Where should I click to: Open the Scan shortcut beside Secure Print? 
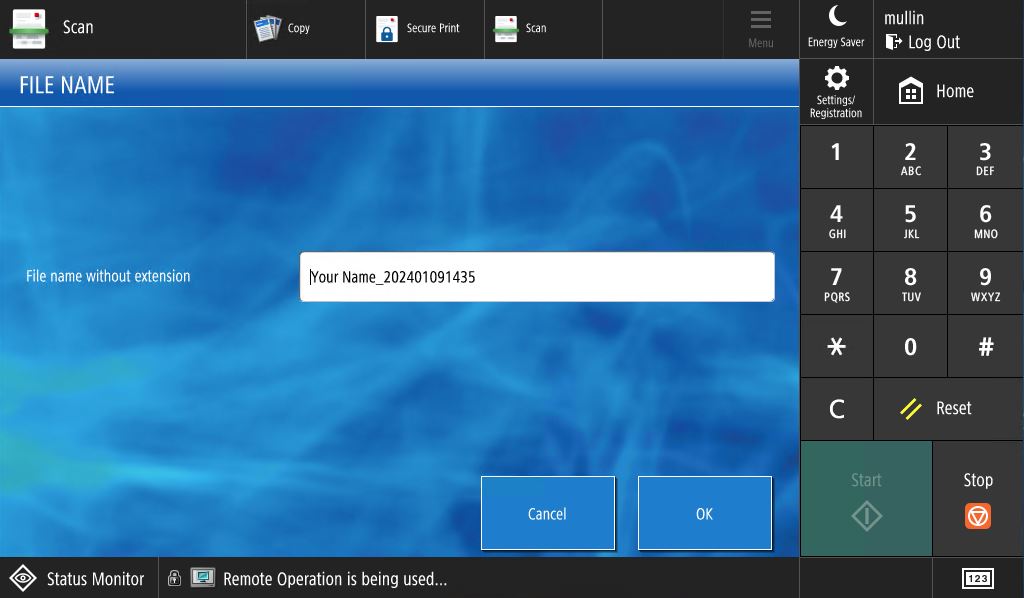coord(543,29)
